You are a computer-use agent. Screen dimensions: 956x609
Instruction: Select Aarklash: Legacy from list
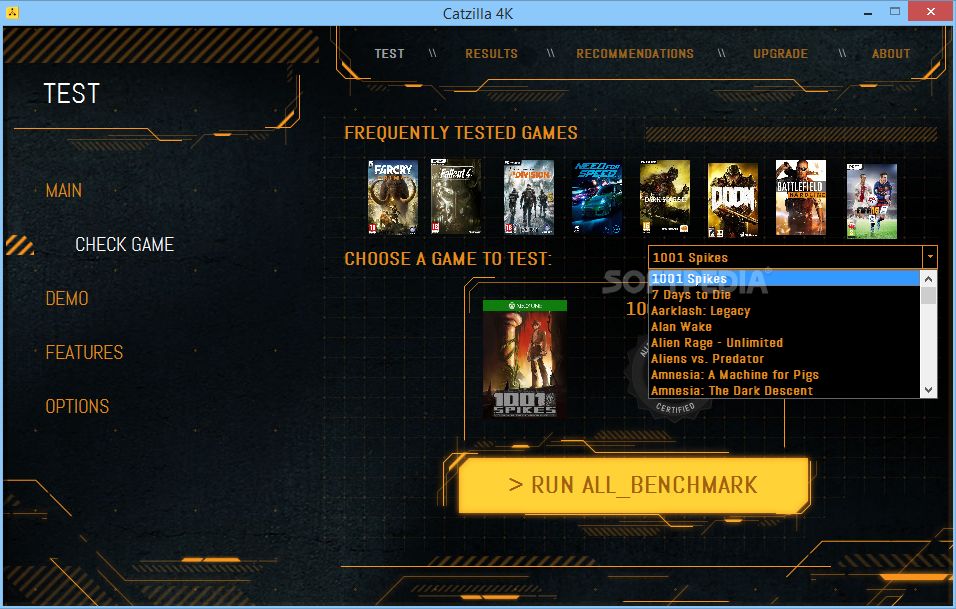(784, 311)
